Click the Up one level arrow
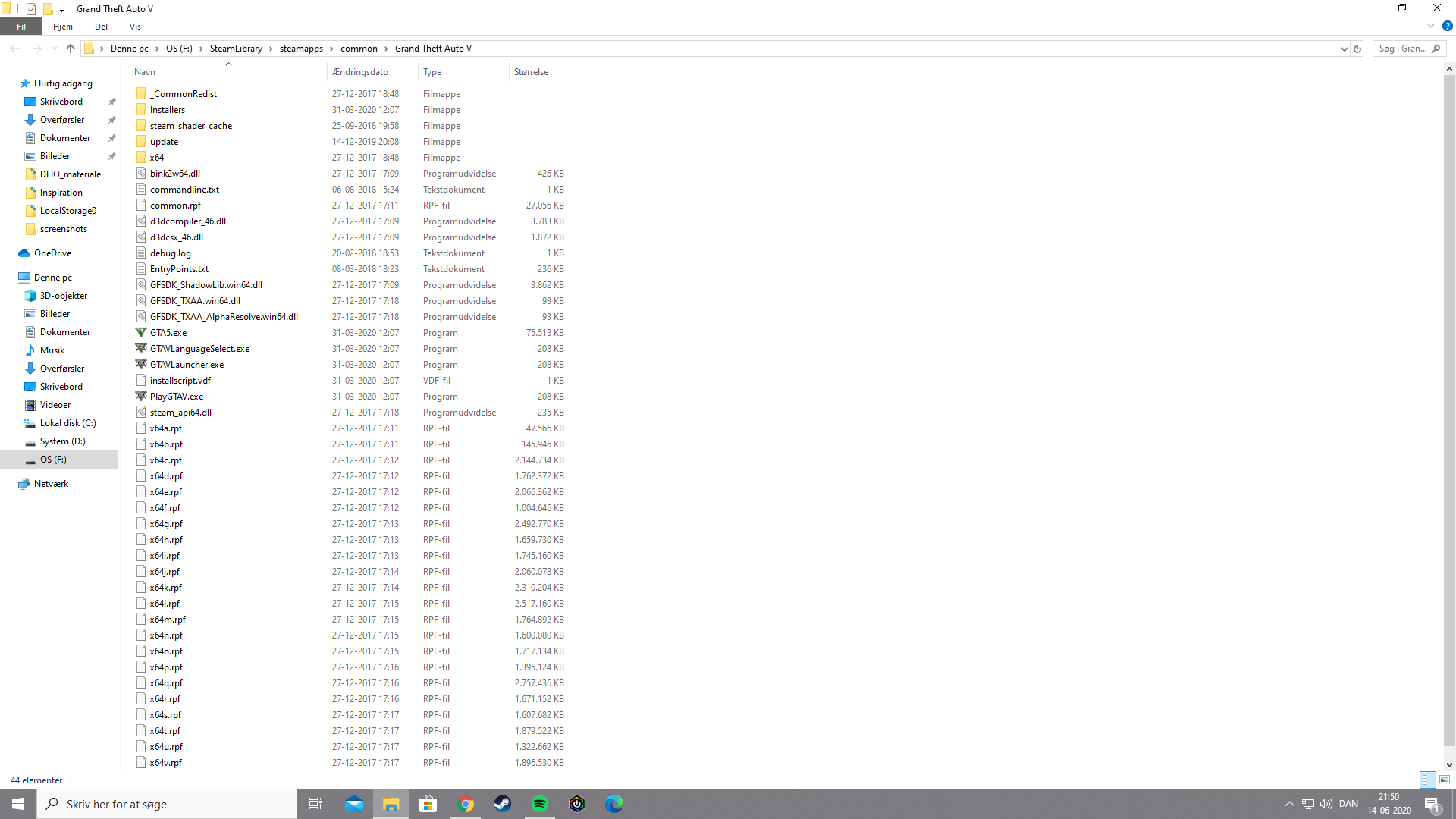The width and height of the screenshot is (1456, 819). 71,49
